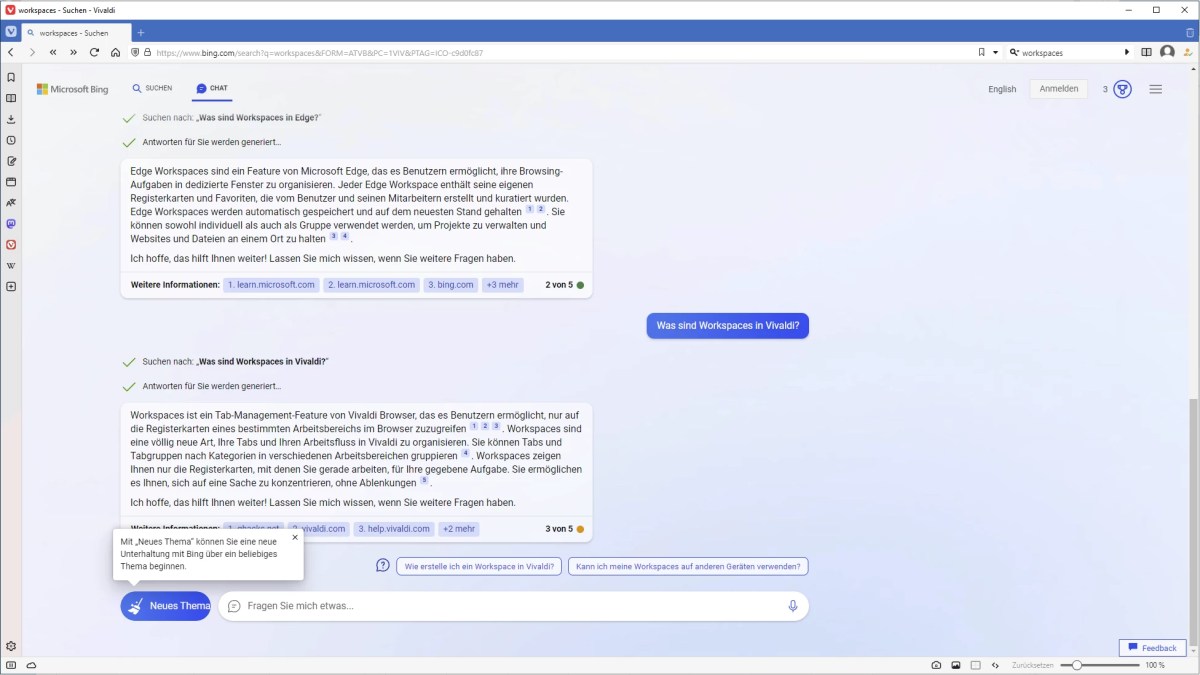Click the rewind history button
Viewport: 1200px width, 675px height.
click(53, 52)
